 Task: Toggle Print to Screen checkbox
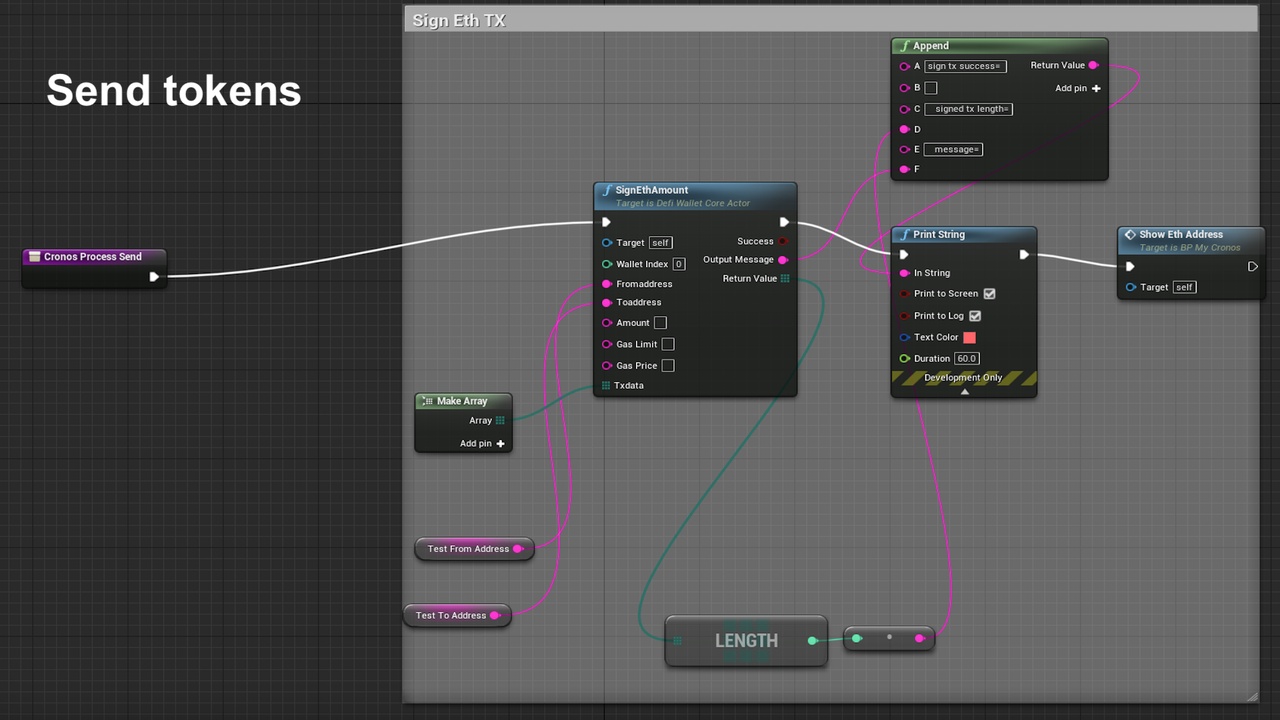(989, 294)
